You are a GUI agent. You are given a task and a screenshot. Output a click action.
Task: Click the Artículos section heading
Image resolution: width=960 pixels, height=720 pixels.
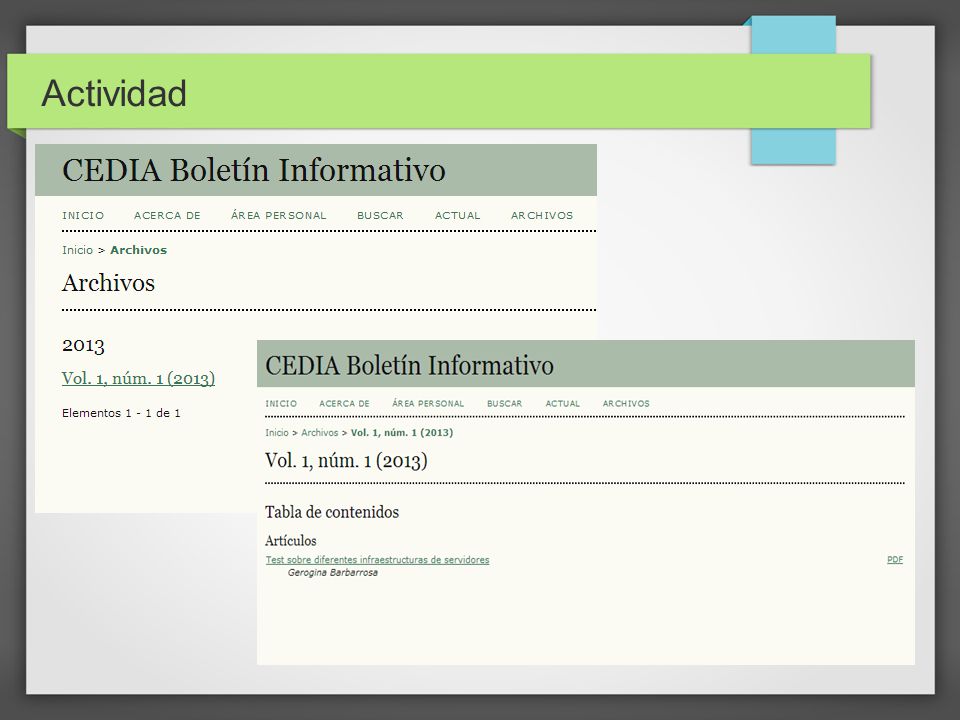(291, 541)
